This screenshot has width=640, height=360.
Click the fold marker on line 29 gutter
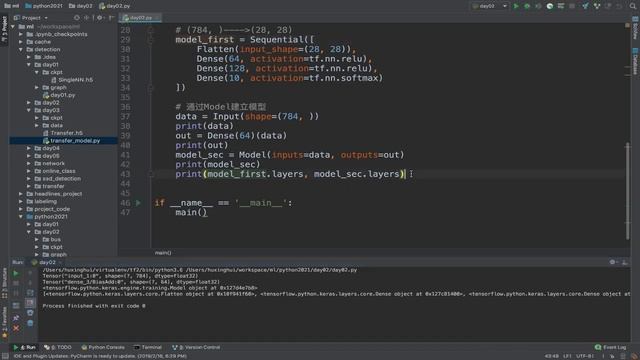tap(150, 40)
